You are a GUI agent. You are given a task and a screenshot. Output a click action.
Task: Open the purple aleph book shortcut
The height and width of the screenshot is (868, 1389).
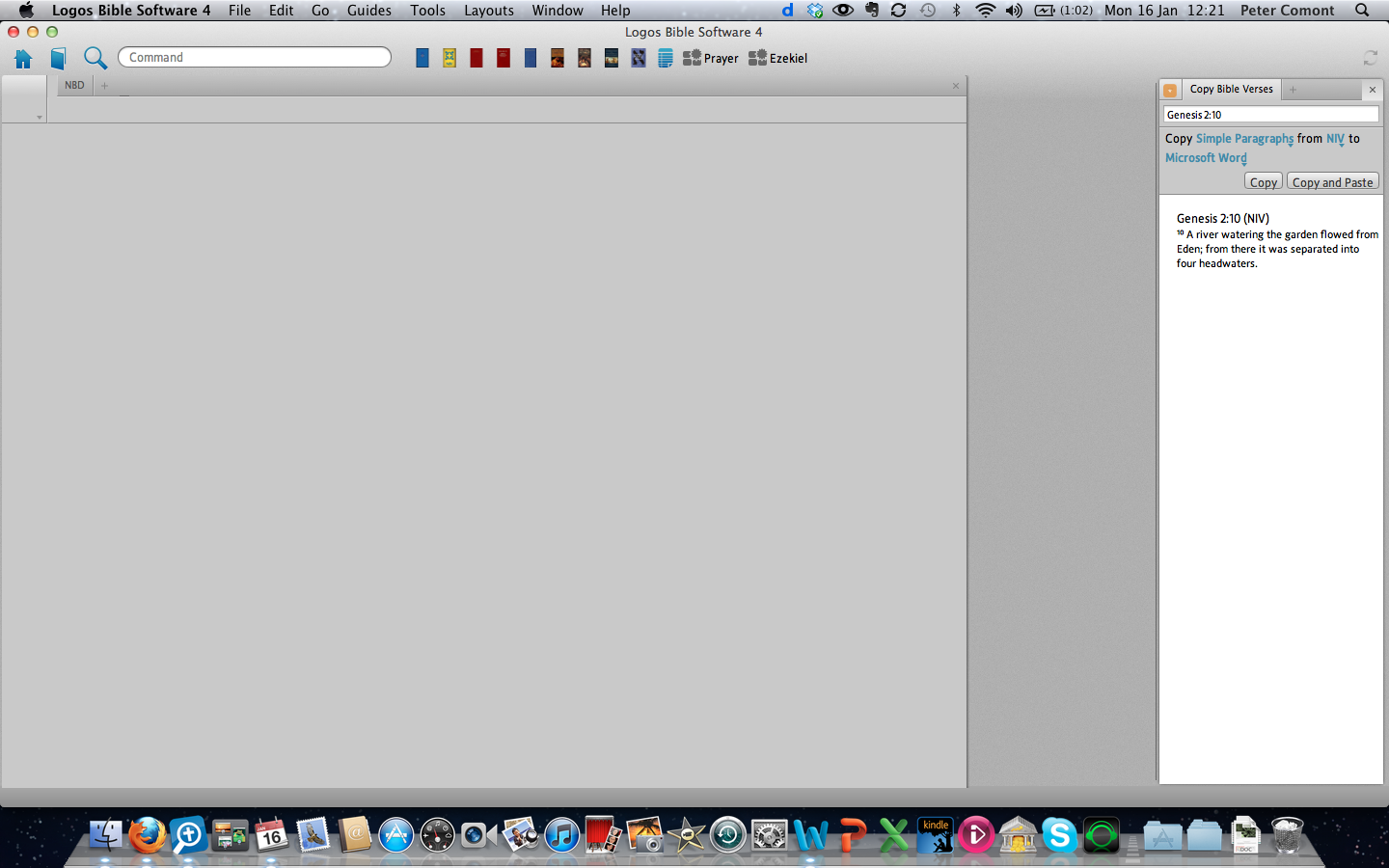639,58
